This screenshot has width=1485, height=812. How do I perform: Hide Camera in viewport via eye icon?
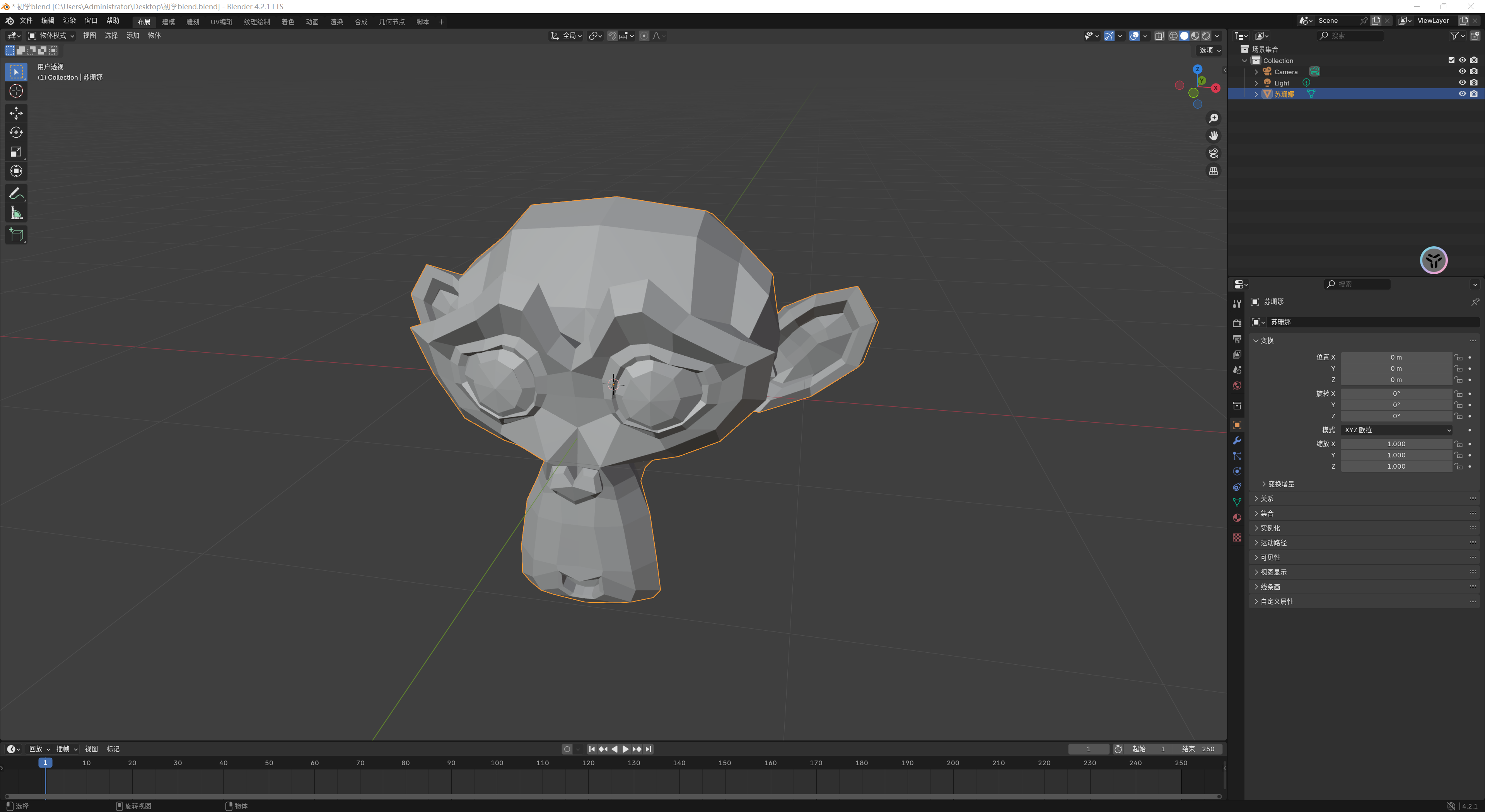click(x=1463, y=72)
